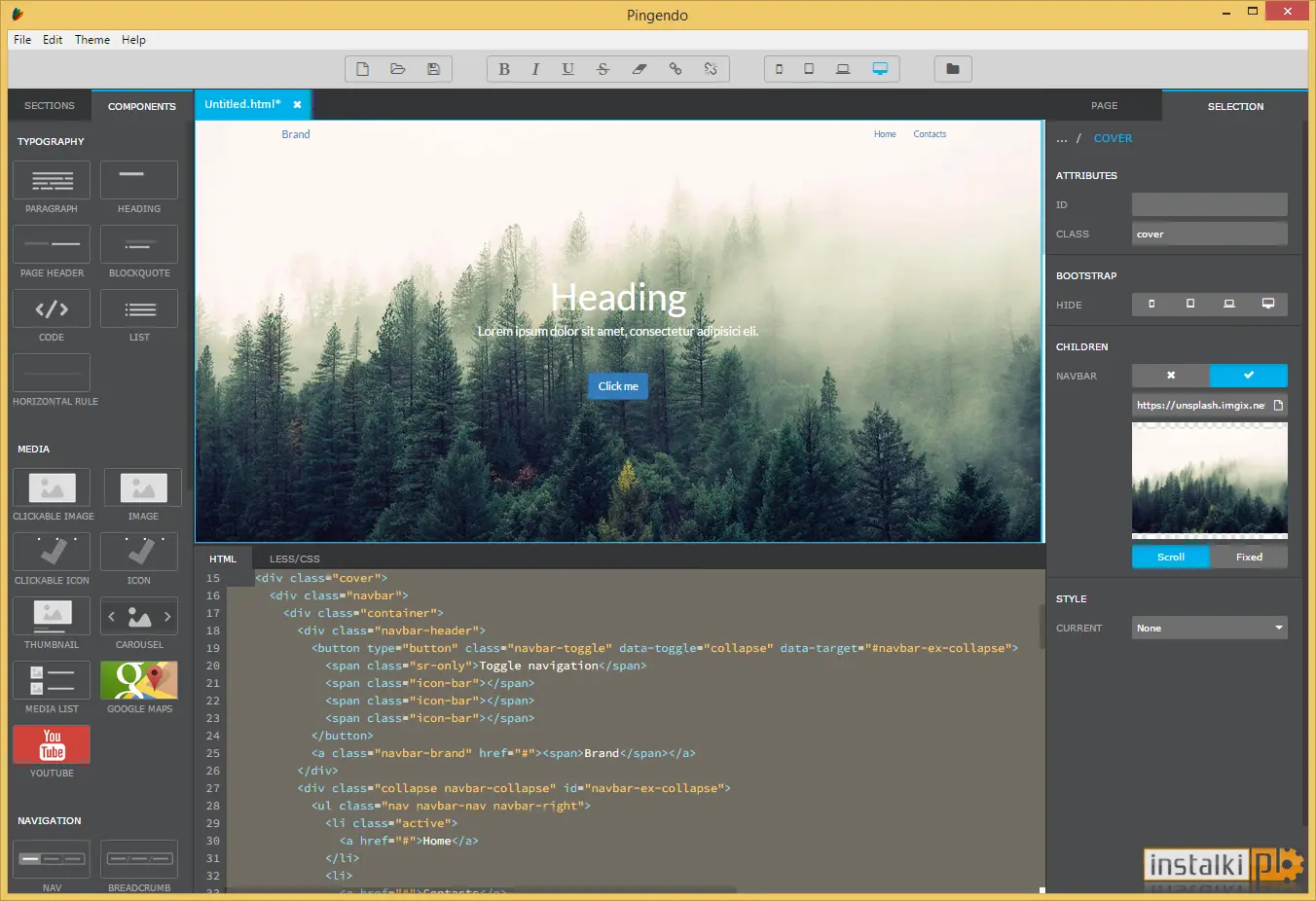This screenshot has width=1316, height=901.
Task: Switch to the HTML code tab
Action: tap(223, 559)
